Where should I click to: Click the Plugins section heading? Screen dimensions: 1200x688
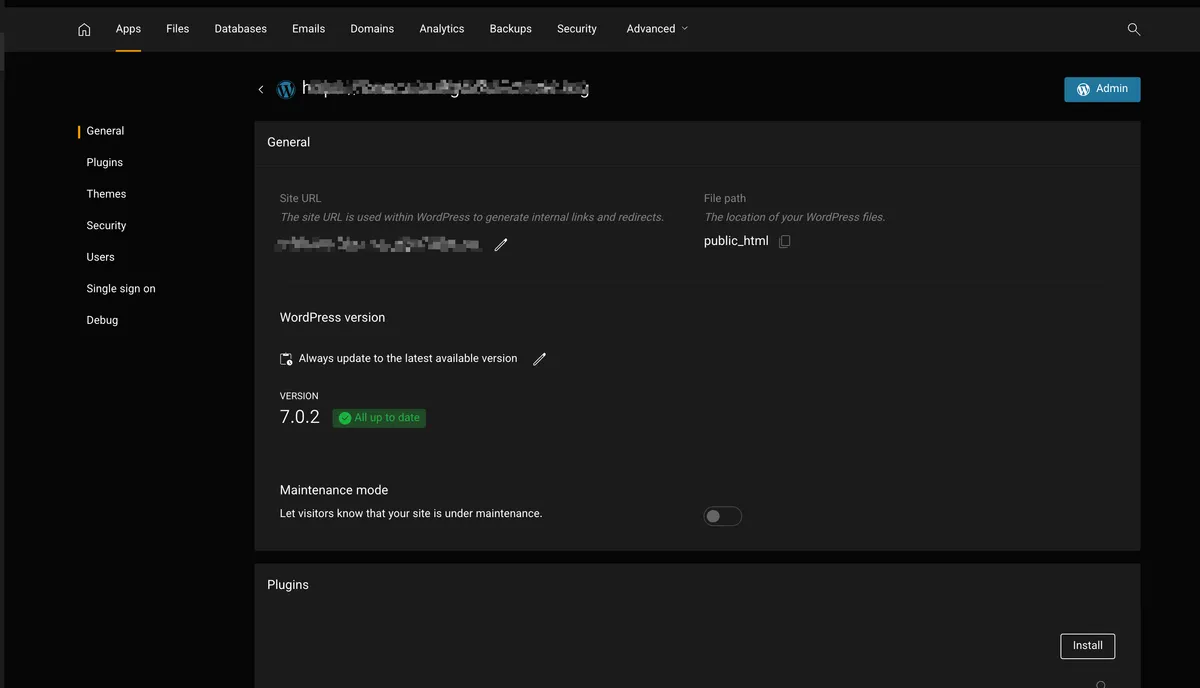(x=288, y=585)
